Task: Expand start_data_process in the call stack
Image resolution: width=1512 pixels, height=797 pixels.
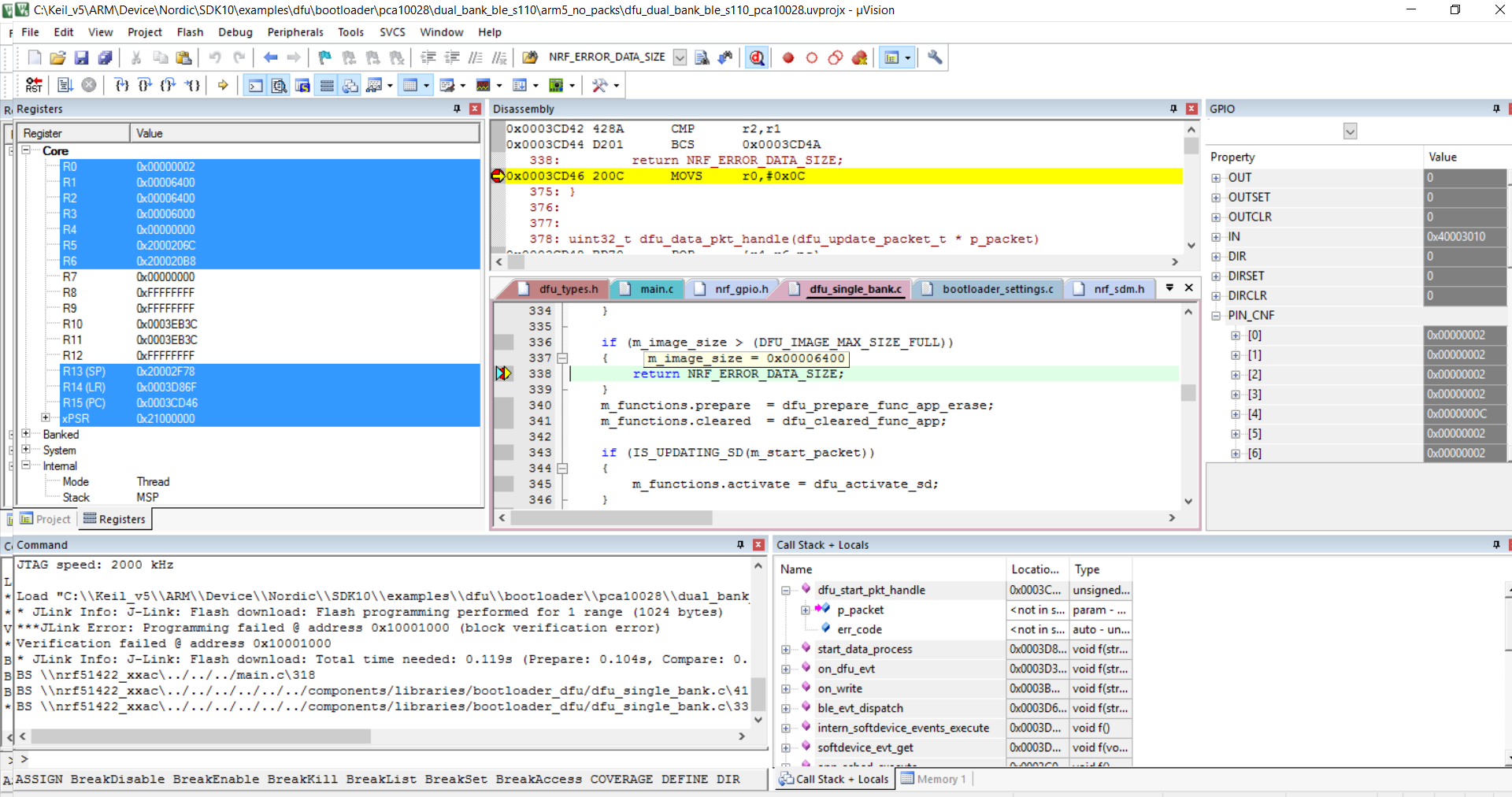Action: (x=786, y=650)
